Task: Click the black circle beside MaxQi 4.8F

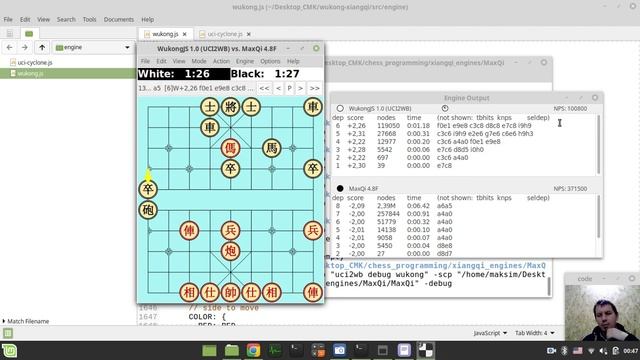Action: point(340,189)
